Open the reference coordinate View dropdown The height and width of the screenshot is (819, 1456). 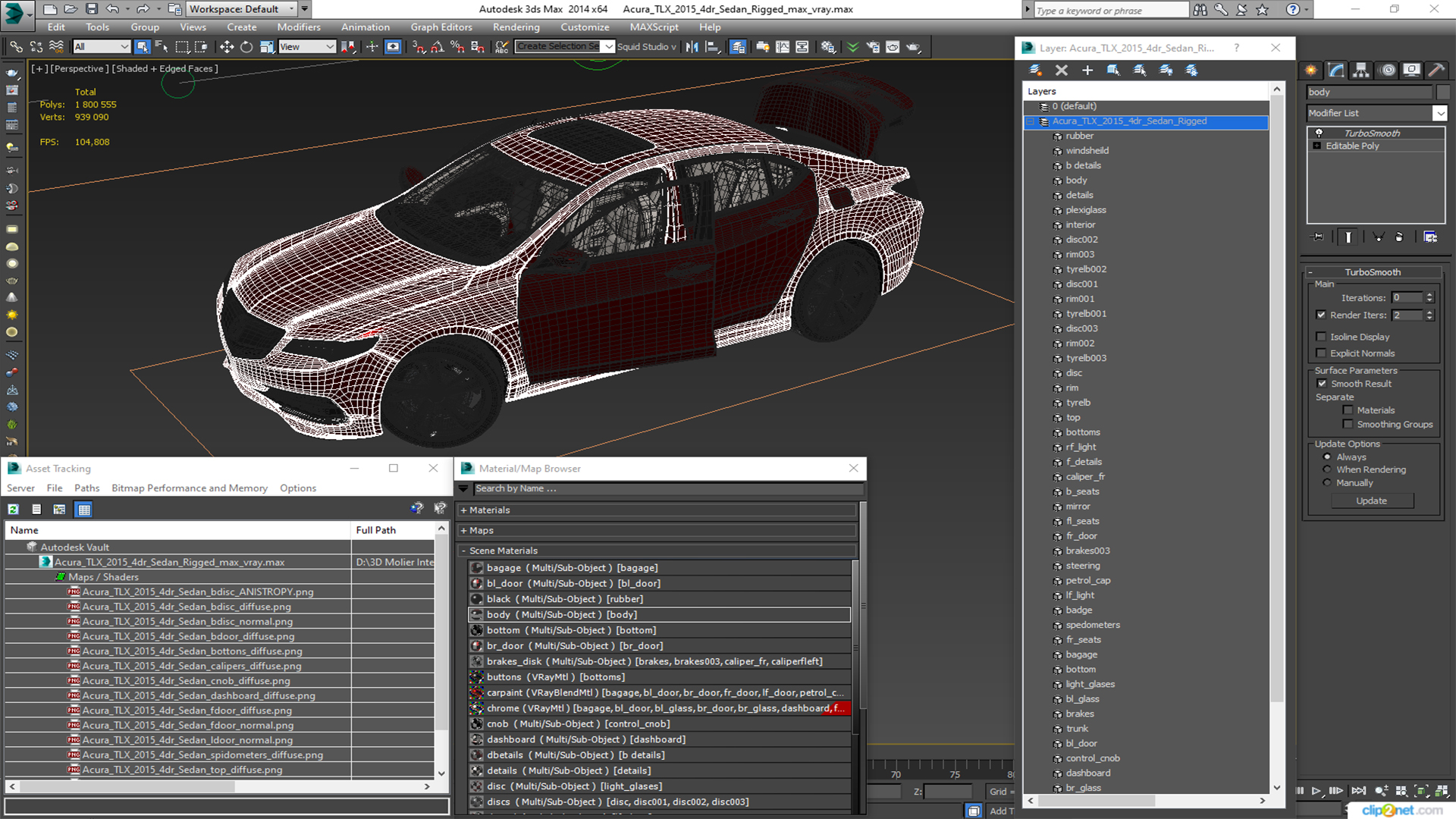(307, 47)
